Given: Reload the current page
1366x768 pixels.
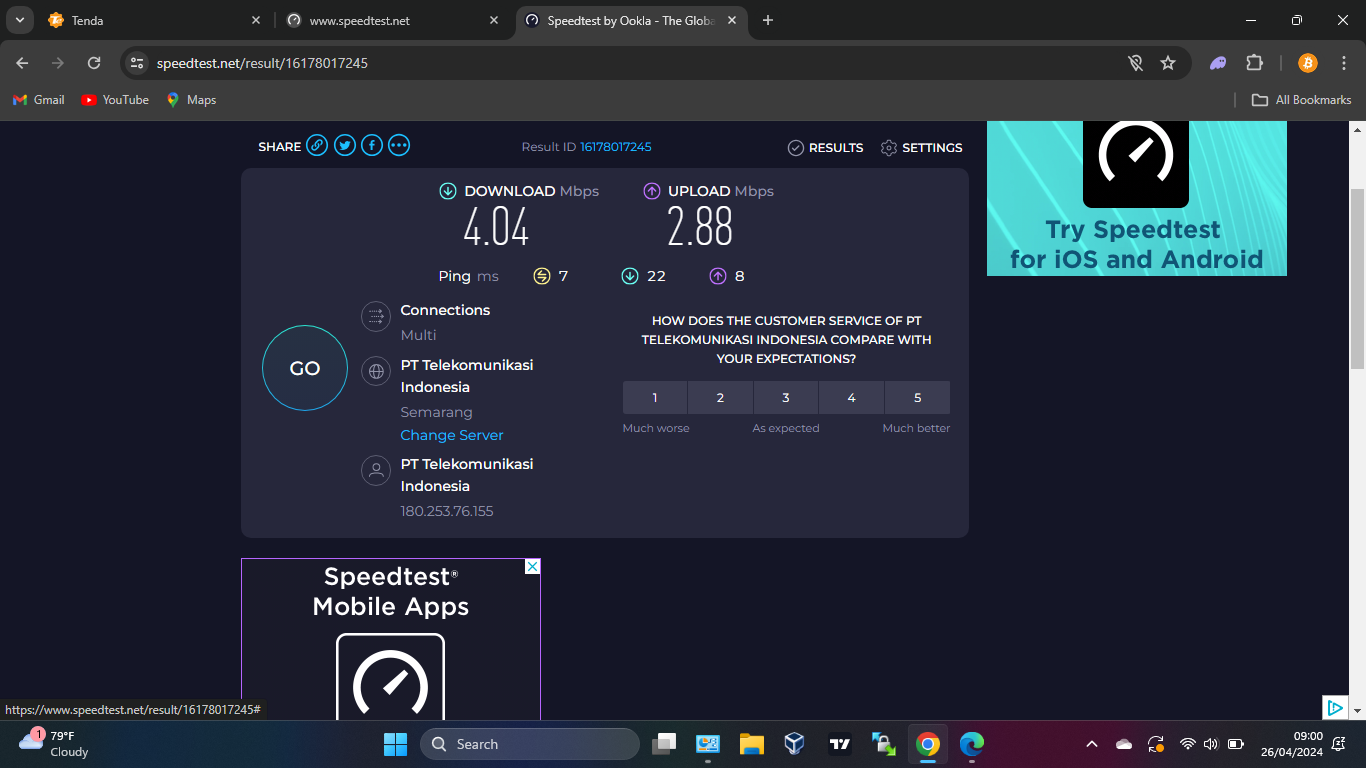Looking at the screenshot, I should 94,63.
